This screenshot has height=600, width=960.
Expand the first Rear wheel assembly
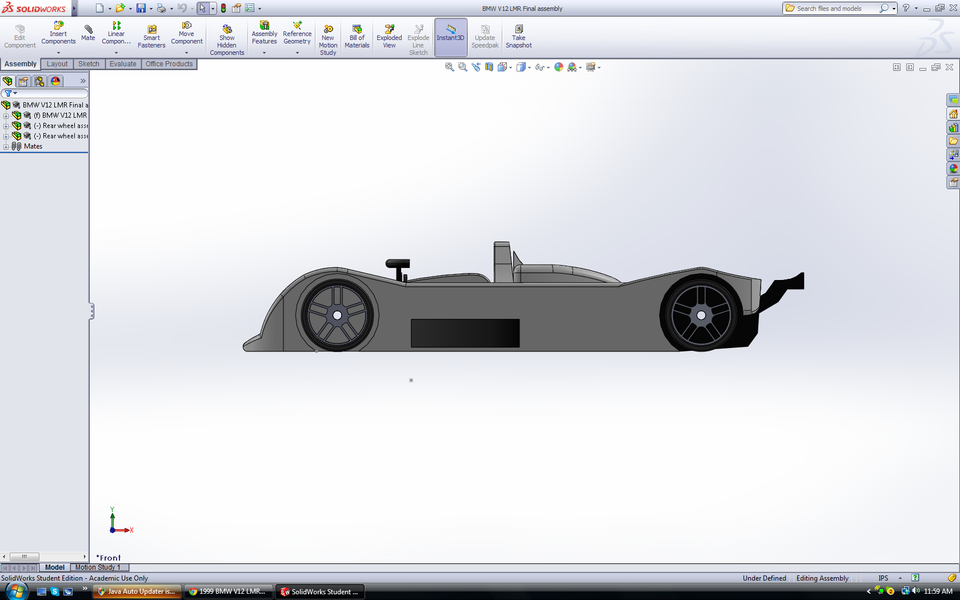(6, 126)
